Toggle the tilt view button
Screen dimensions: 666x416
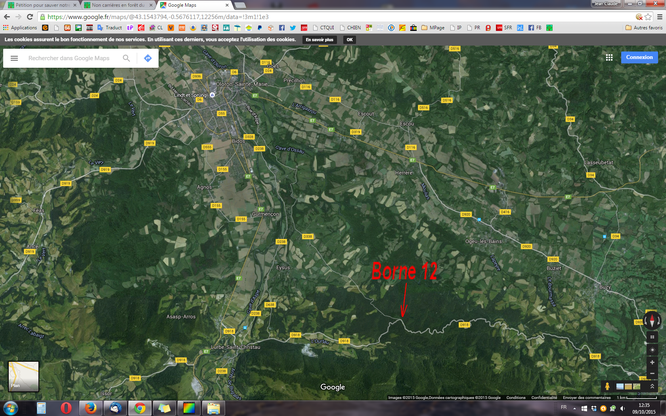tap(652, 337)
